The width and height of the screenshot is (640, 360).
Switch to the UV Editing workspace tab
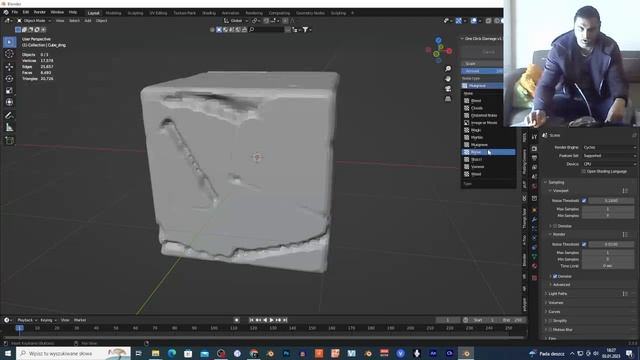coord(158,13)
